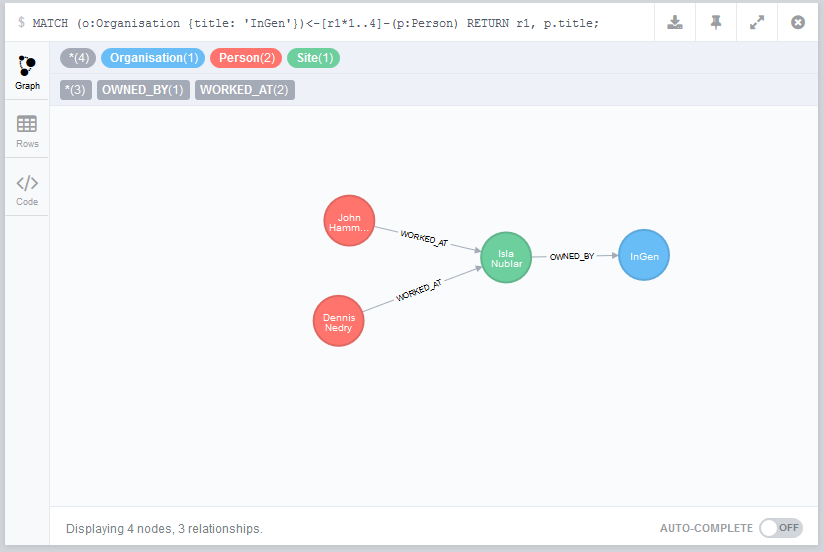
Task: Select the OWNED_BY relationship edge label
Action: coord(572,257)
